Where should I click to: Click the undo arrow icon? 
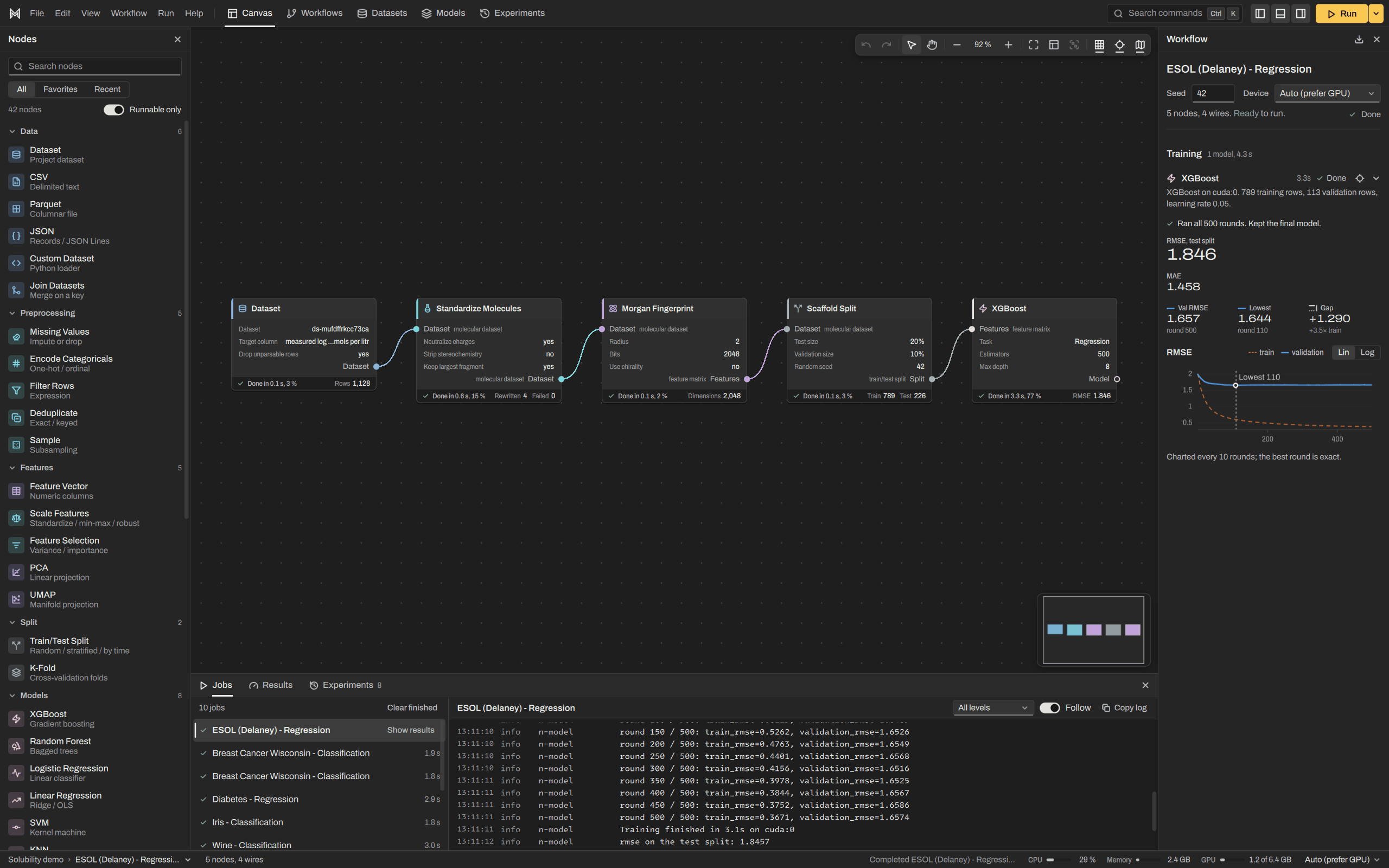[x=866, y=45]
